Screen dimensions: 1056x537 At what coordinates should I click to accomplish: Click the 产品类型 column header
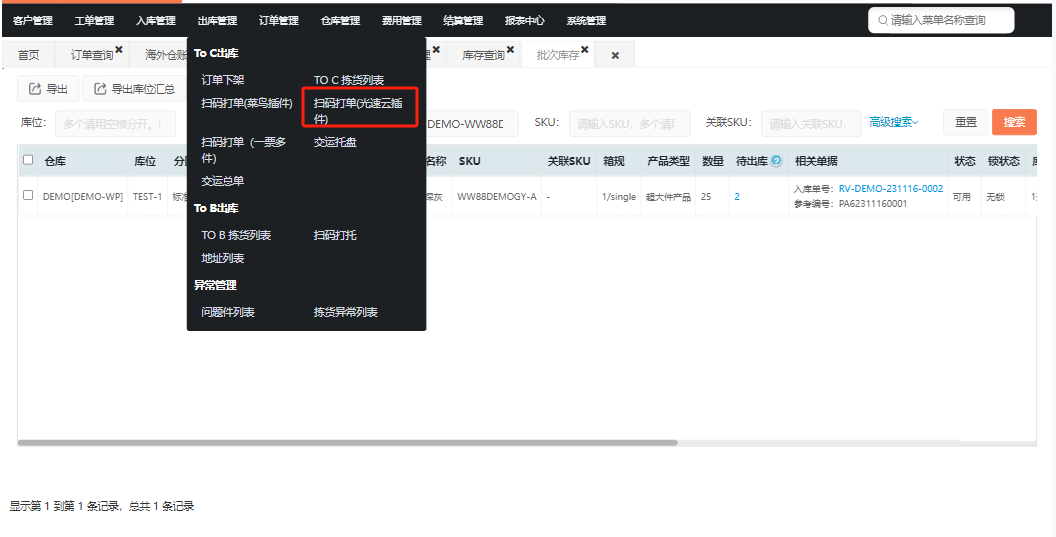pyautogui.click(x=668, y=161)
